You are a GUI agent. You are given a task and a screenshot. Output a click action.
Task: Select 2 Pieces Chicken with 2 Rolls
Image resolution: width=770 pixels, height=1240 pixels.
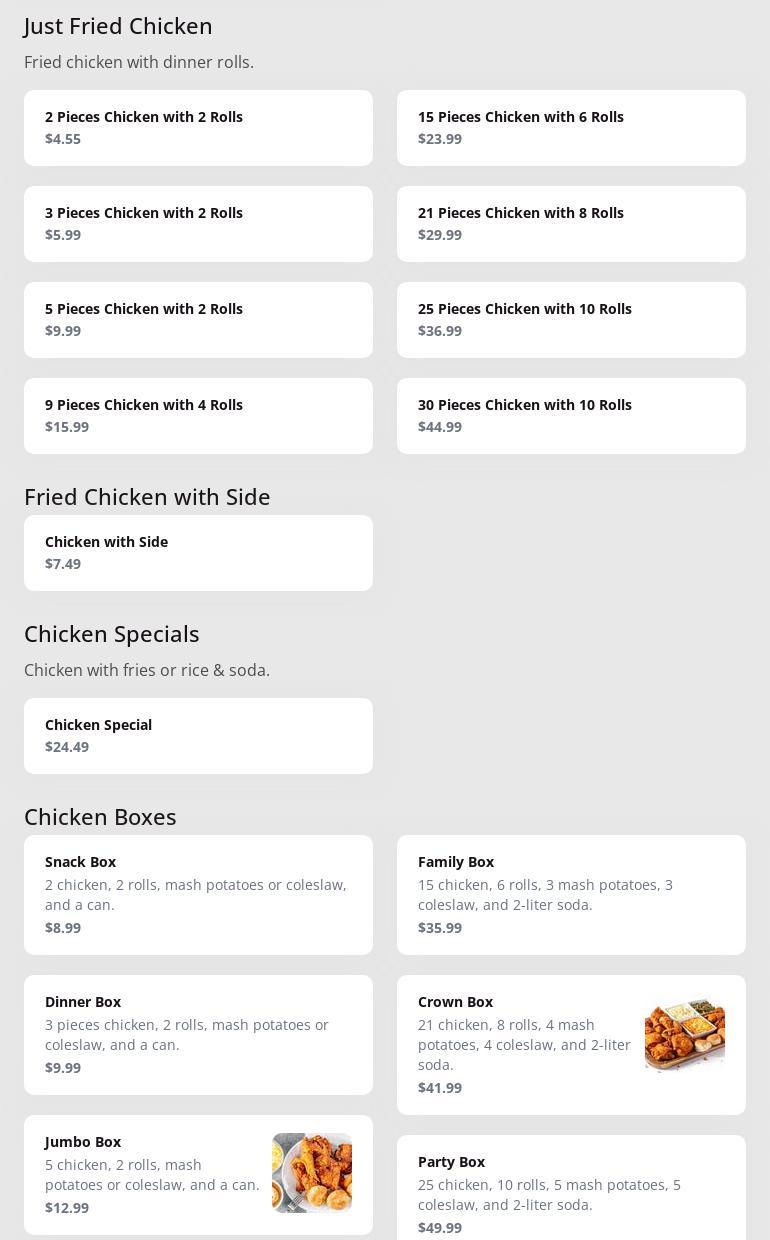(x=198, y=128)
